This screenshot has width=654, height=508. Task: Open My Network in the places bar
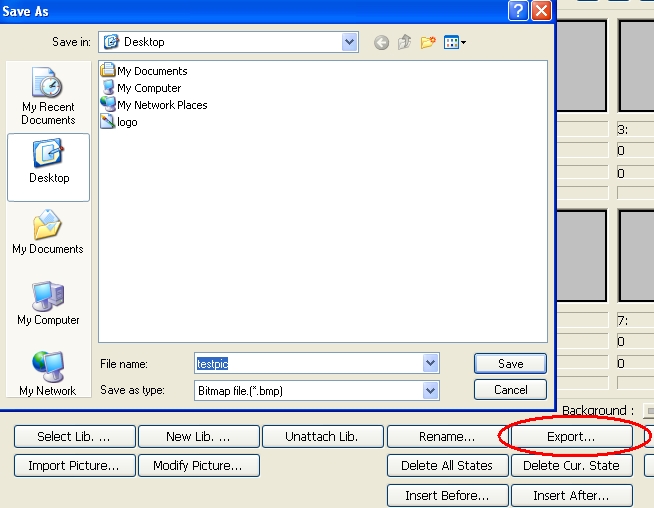[x=48, y=374]
